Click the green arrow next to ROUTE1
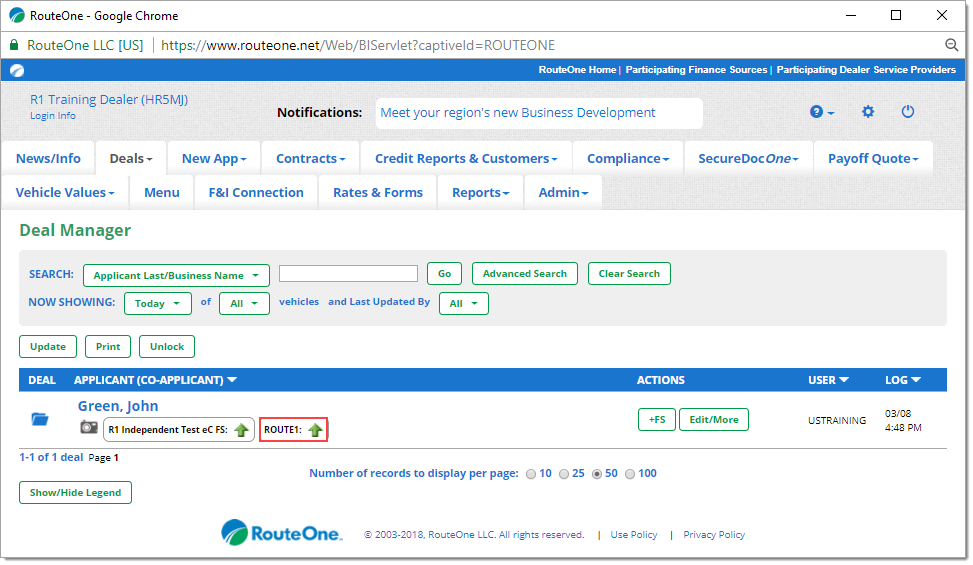 point(315,430)
